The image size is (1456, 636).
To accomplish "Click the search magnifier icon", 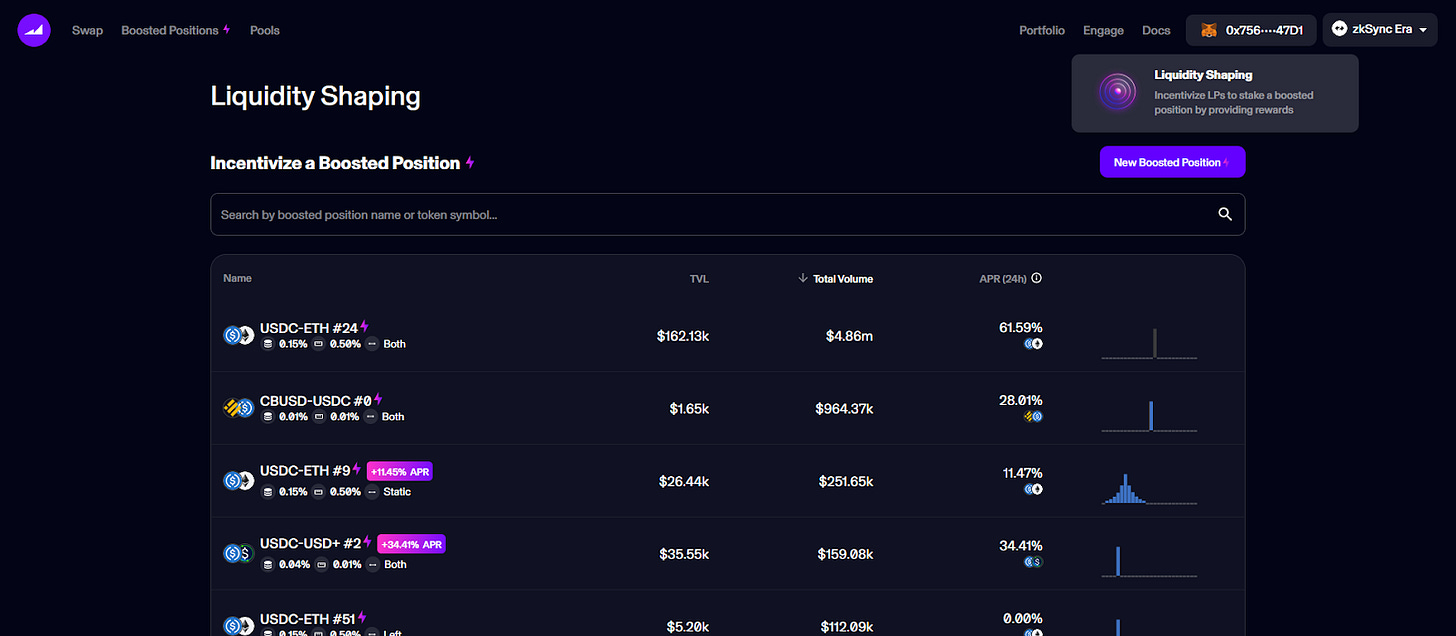I will tap(1225, 214).
